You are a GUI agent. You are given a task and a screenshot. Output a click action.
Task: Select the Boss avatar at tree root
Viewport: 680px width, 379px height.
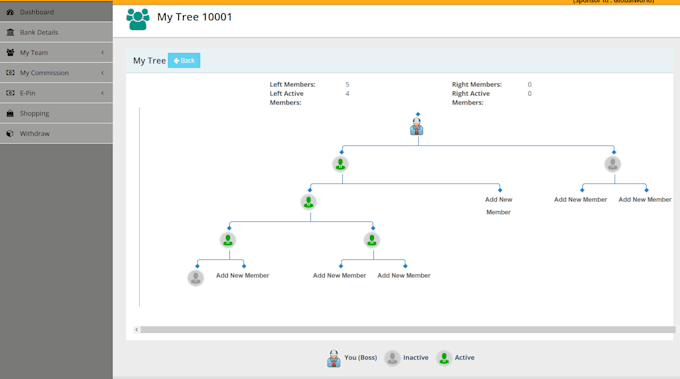tap(417, 127)
